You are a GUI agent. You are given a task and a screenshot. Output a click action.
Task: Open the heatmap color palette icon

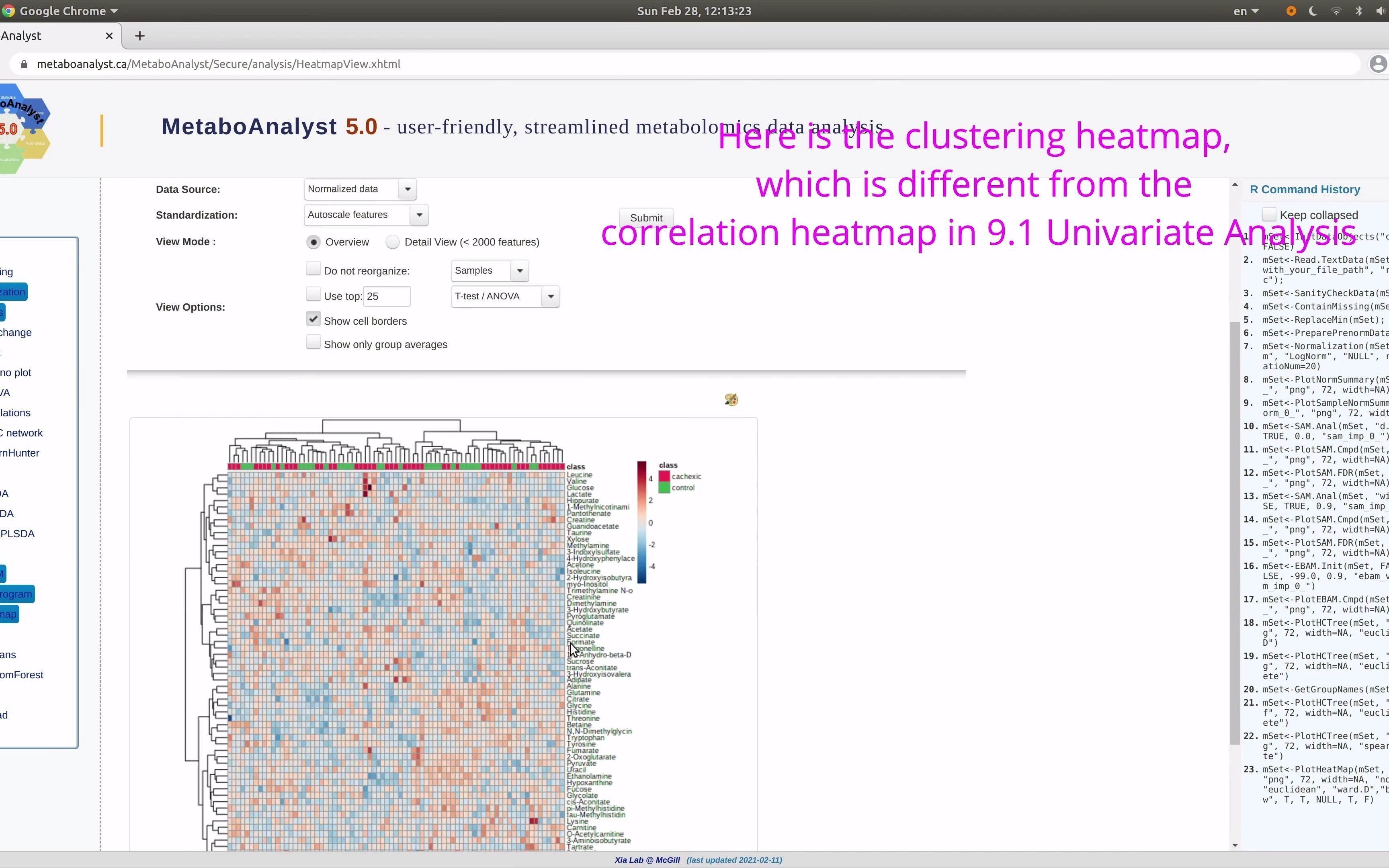731,399
